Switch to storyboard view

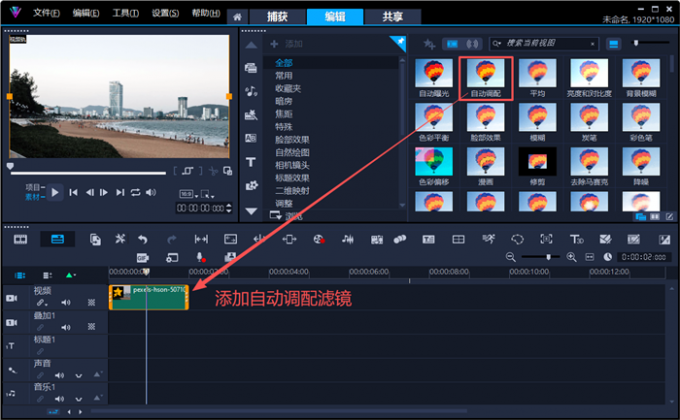(20, 239)
